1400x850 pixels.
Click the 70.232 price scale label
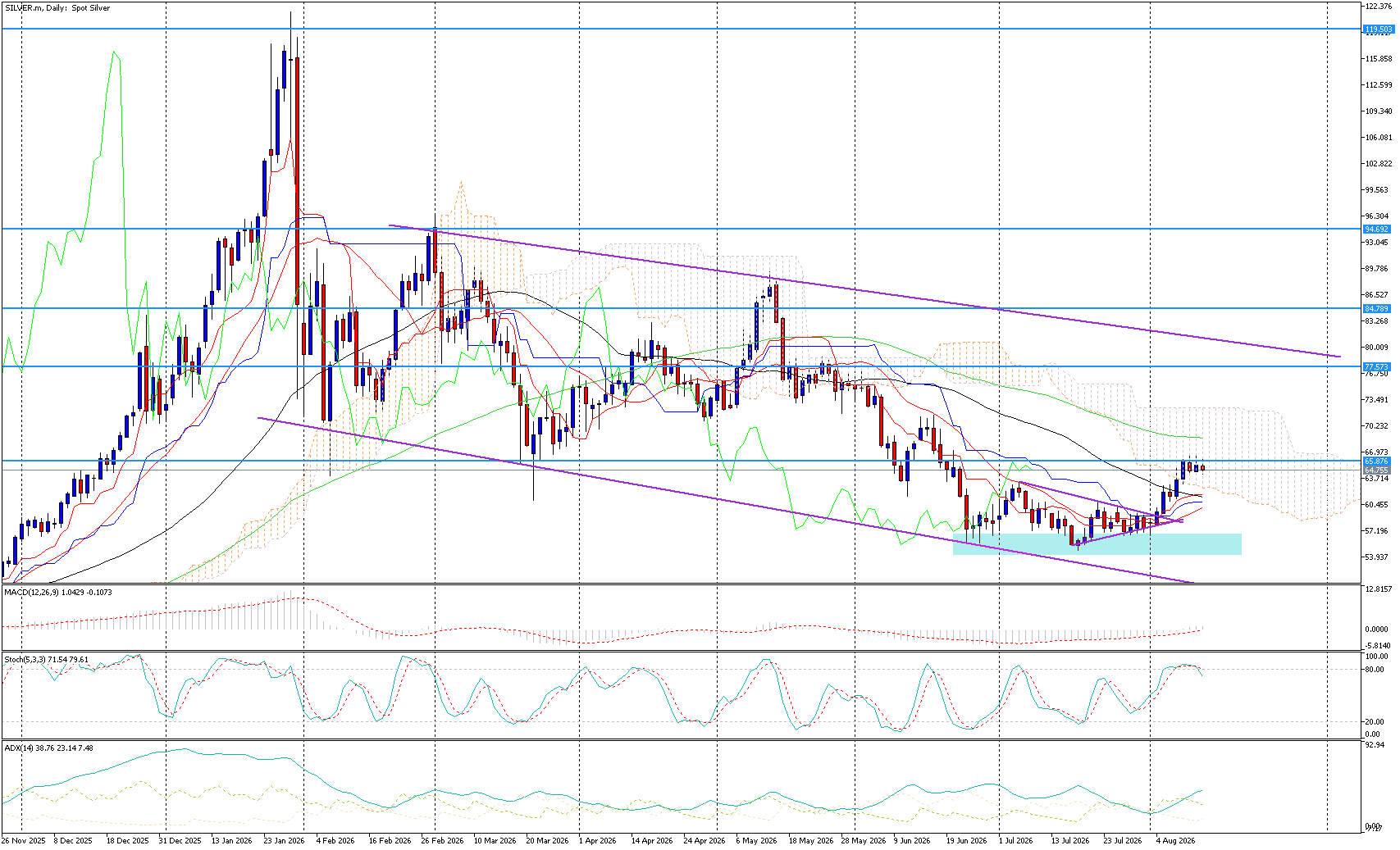pyautogui.click(x=1376, y=426)
